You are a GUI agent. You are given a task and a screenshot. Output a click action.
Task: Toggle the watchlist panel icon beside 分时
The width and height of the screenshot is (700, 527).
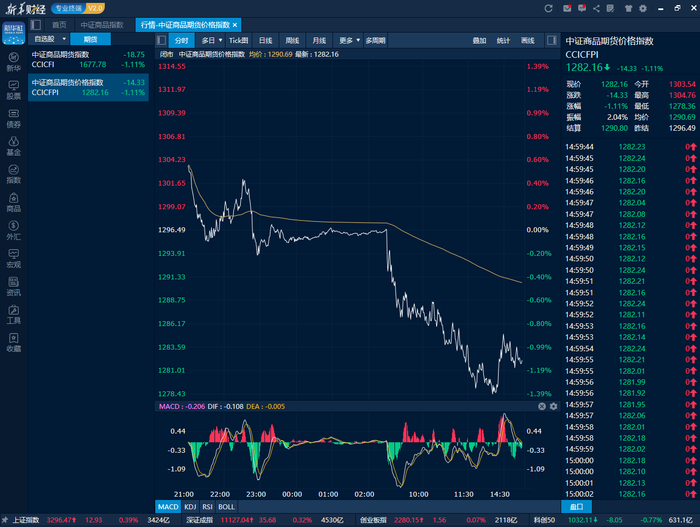[162, 40]
